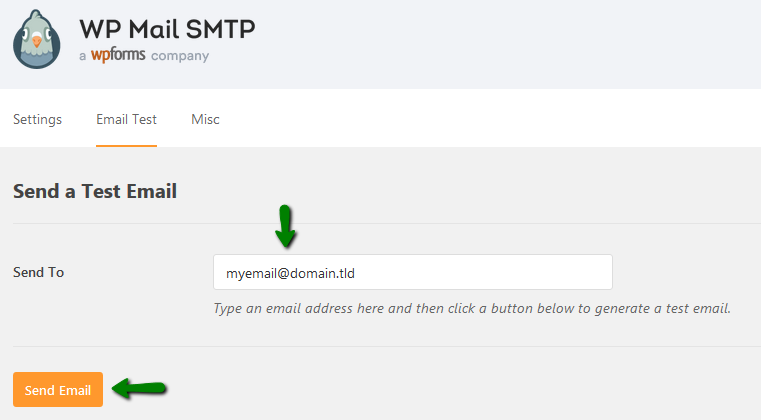Click the pigeon's orange beak
The image size is (761, 420).
point(37,41)
